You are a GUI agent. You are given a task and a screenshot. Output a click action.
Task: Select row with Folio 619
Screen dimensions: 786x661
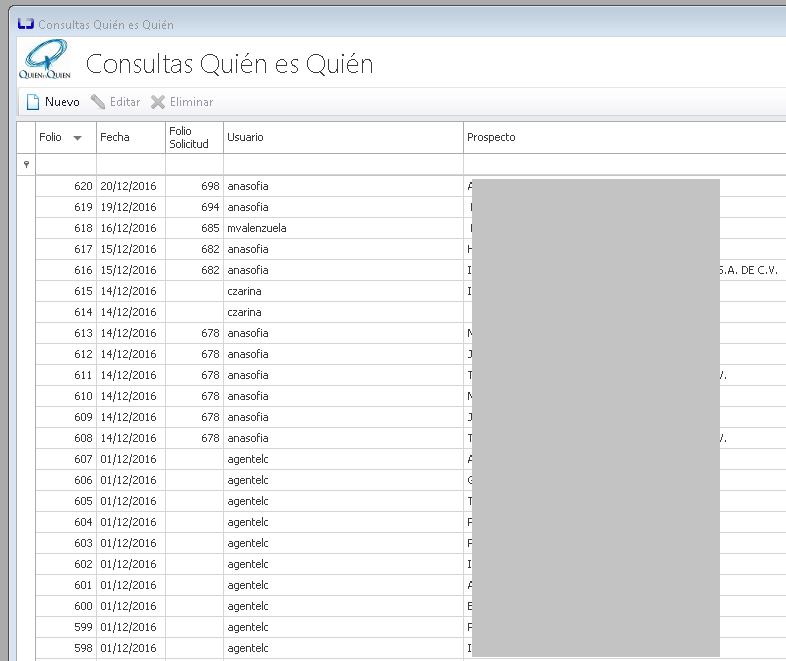coord(411,207)
